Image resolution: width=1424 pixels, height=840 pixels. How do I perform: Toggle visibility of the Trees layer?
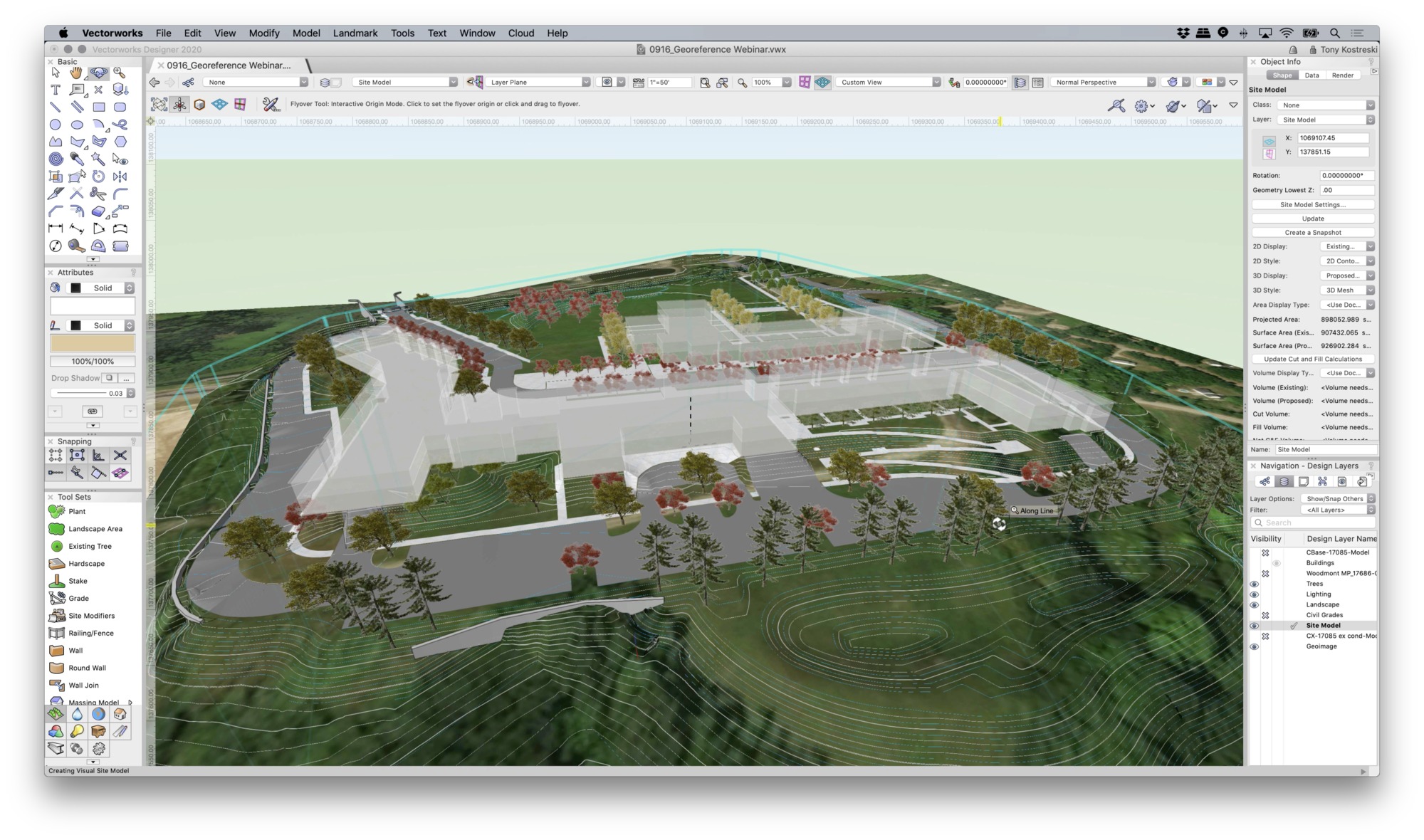1255,584
